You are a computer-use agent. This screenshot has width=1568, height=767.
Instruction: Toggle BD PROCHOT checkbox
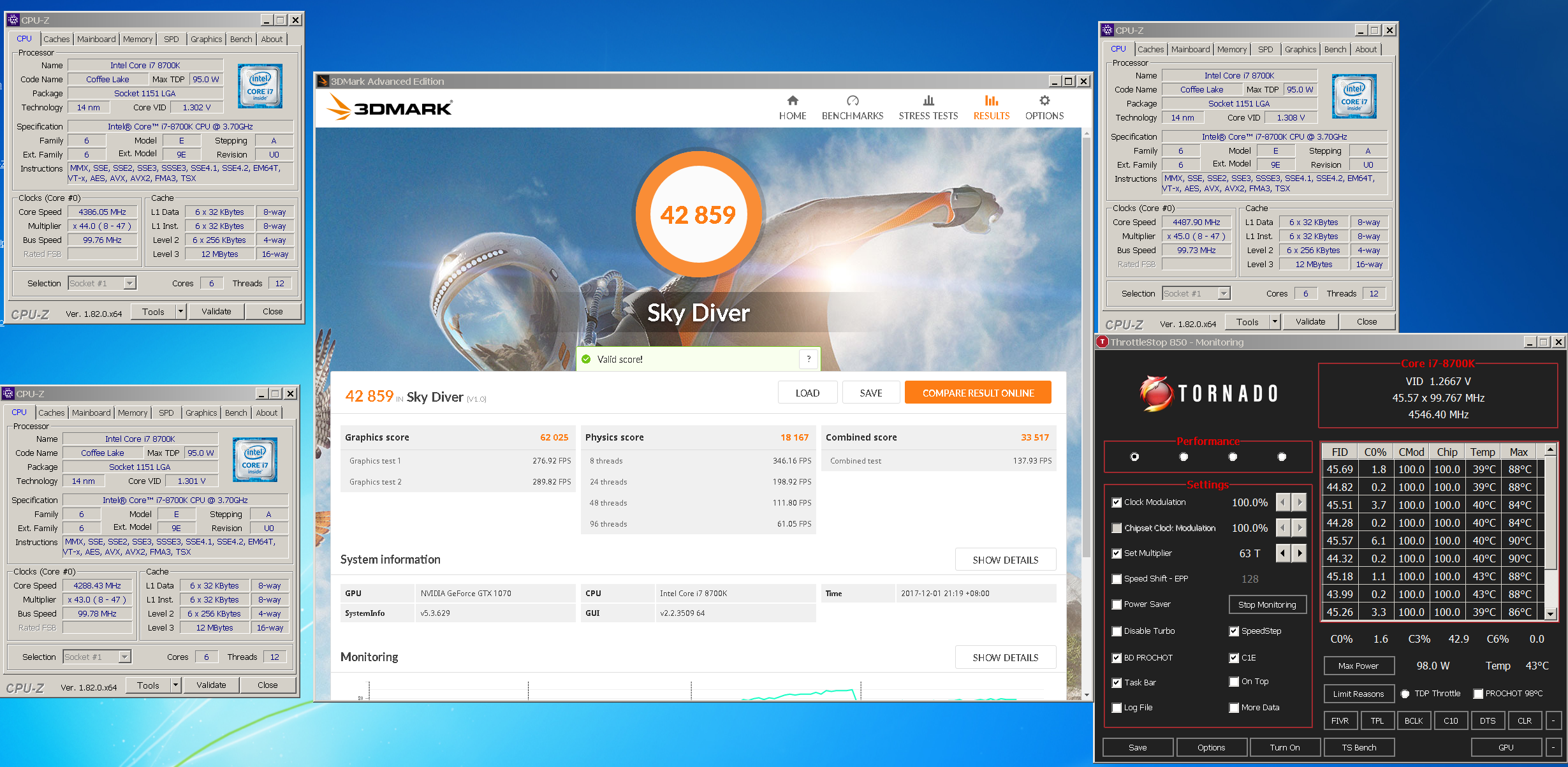[1117, 658]
